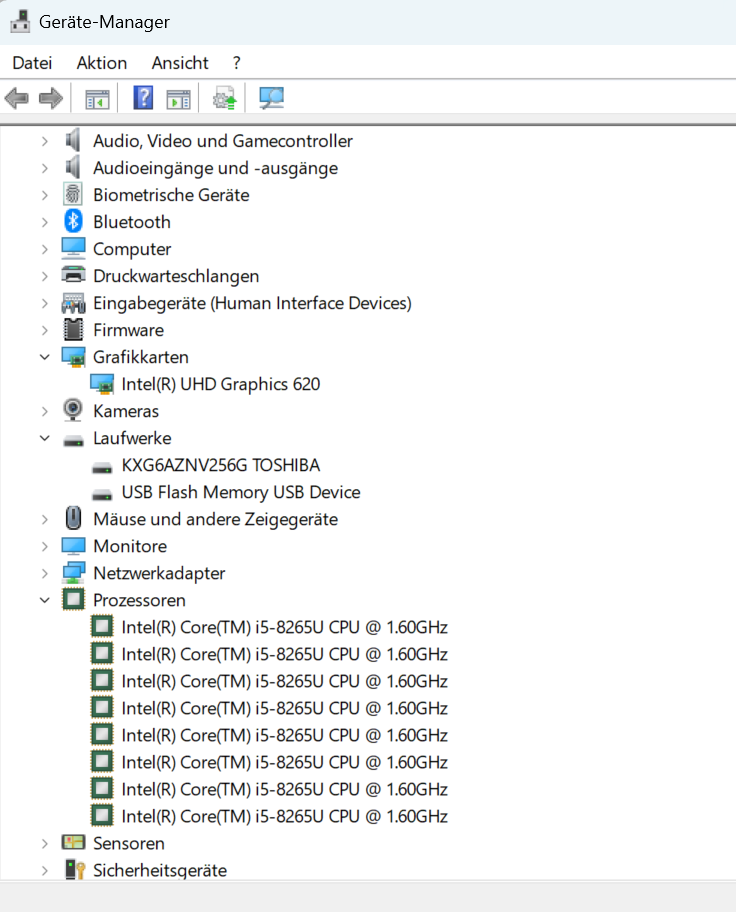Collapse the Grafikkarten node
This screenshot has width=736, height=912.
45,357
